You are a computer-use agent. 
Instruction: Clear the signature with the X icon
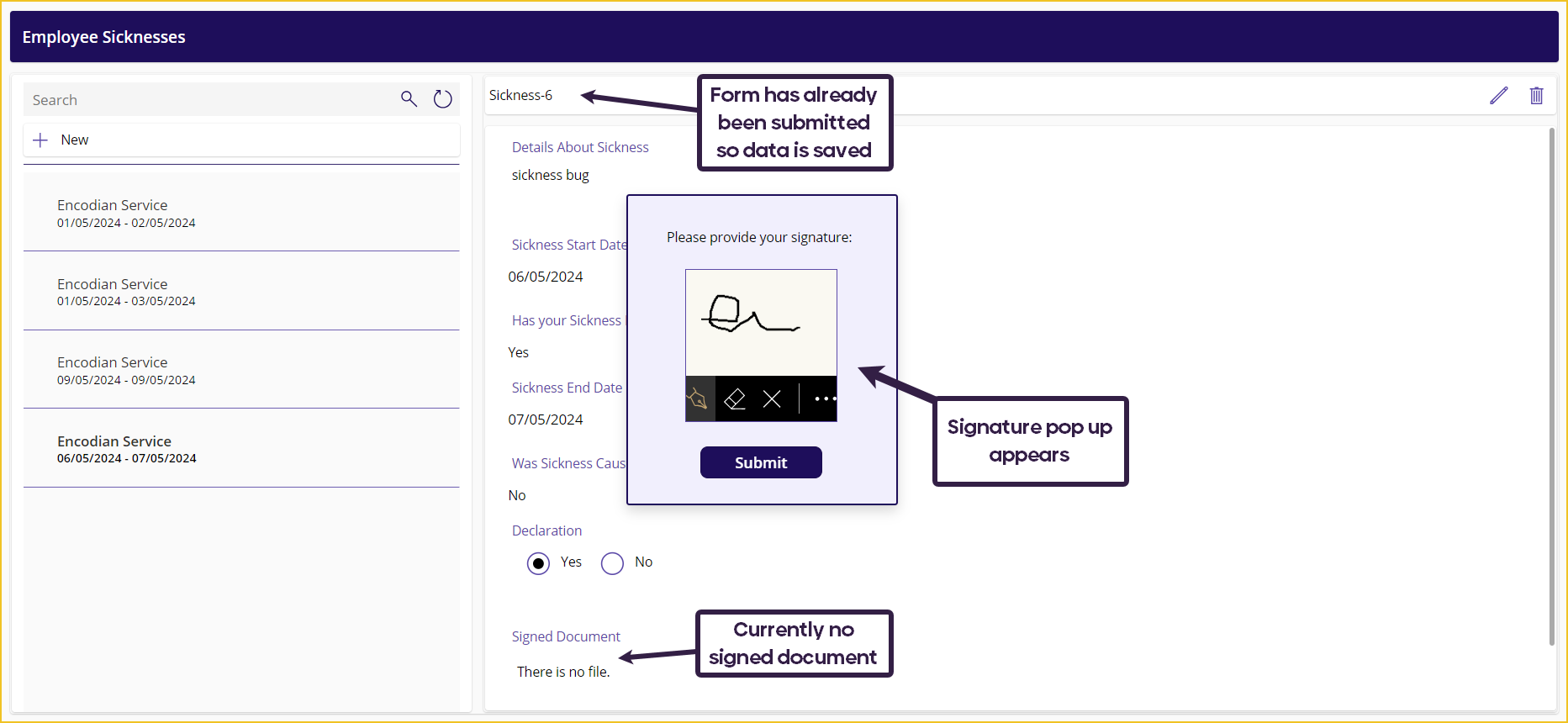[x=772, y=398]
